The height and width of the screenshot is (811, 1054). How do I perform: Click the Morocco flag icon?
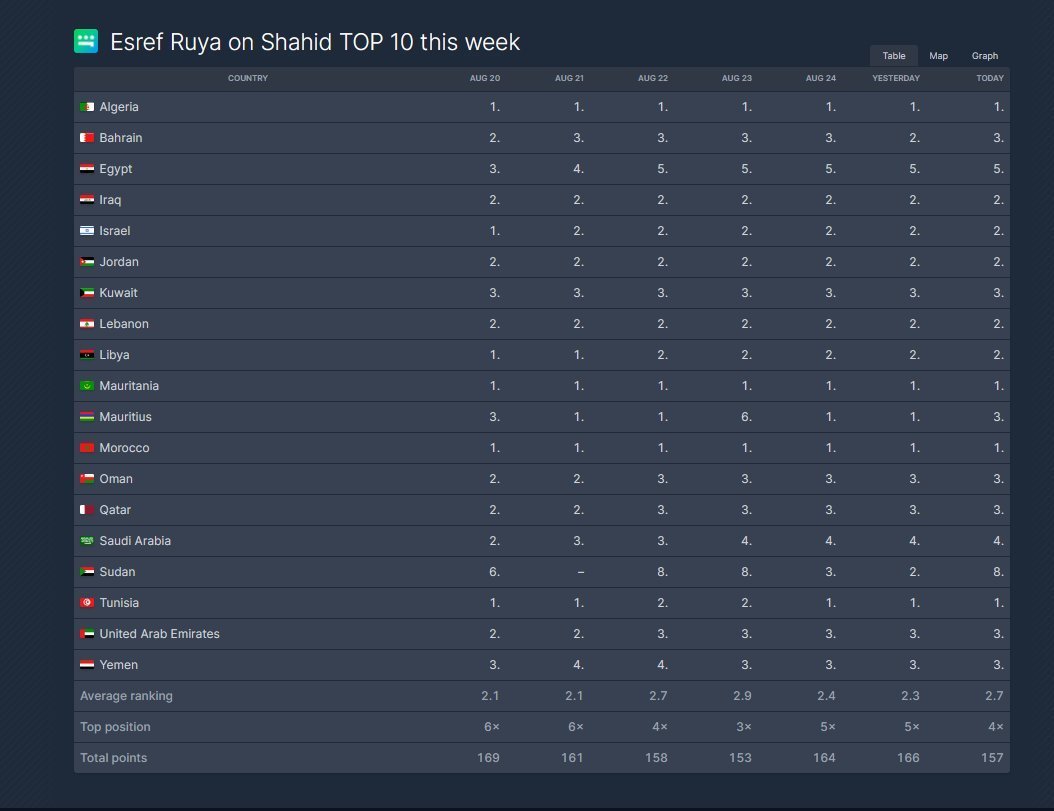point(87,448)
